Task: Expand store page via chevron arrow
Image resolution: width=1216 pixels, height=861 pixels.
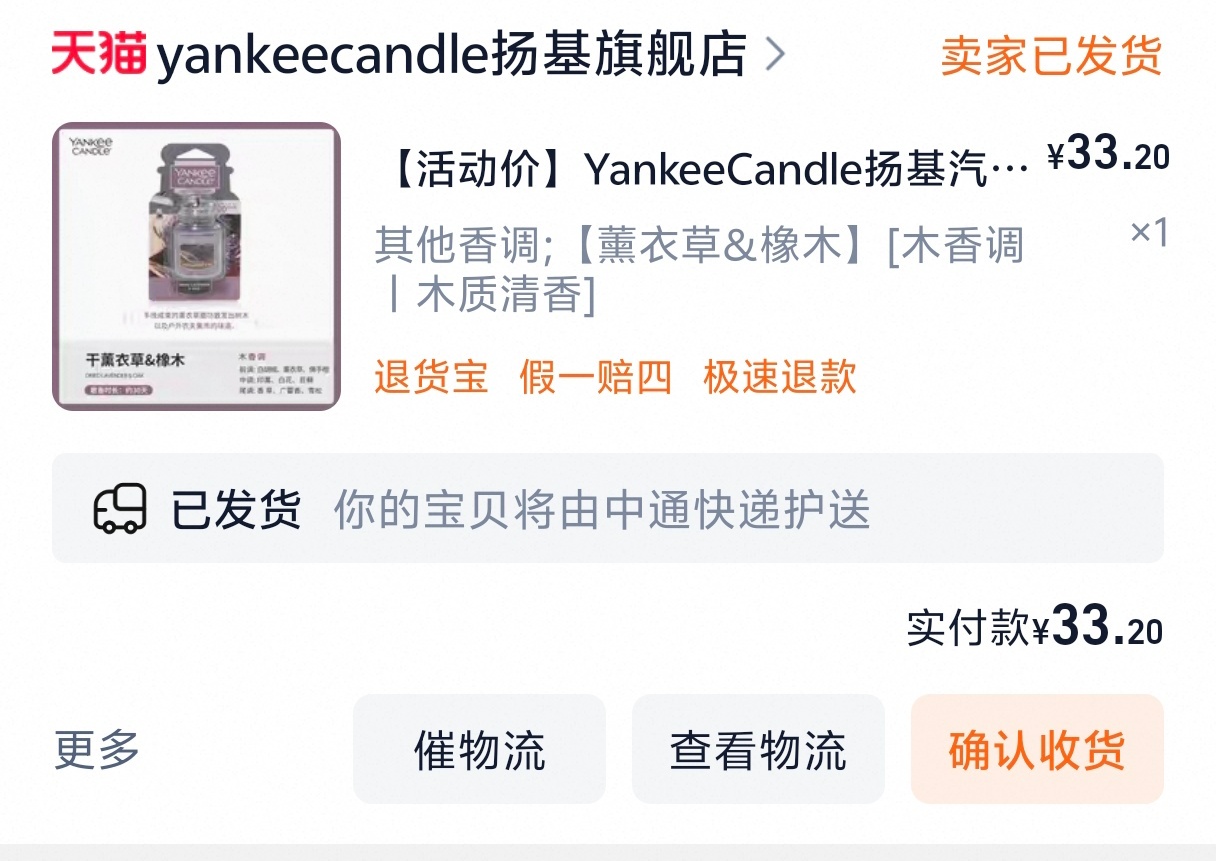Action: (775, 54)
